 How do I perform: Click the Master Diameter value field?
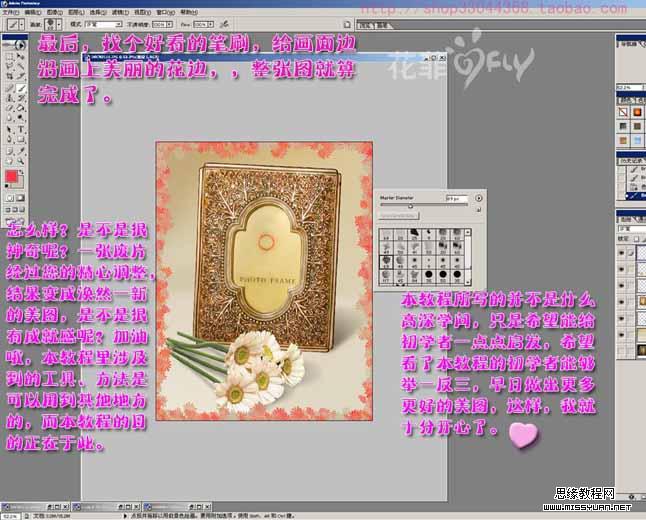(457, 198)
